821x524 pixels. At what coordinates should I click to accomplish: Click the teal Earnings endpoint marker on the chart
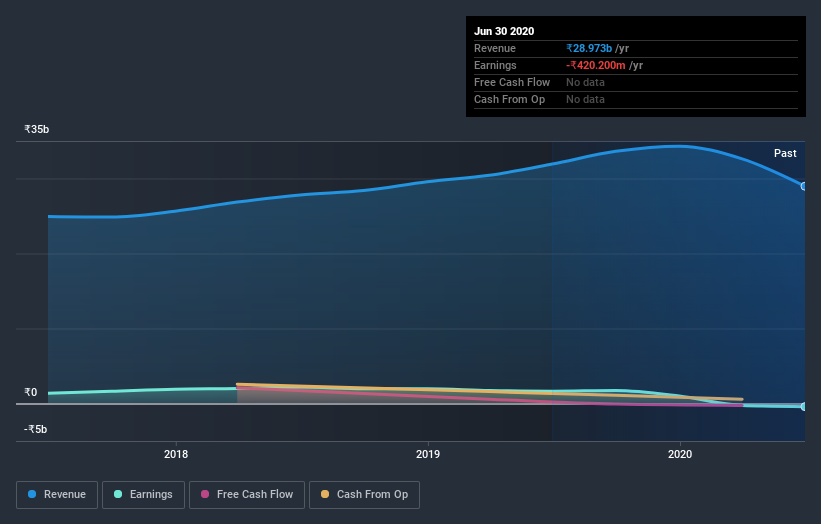click(803, 406)
